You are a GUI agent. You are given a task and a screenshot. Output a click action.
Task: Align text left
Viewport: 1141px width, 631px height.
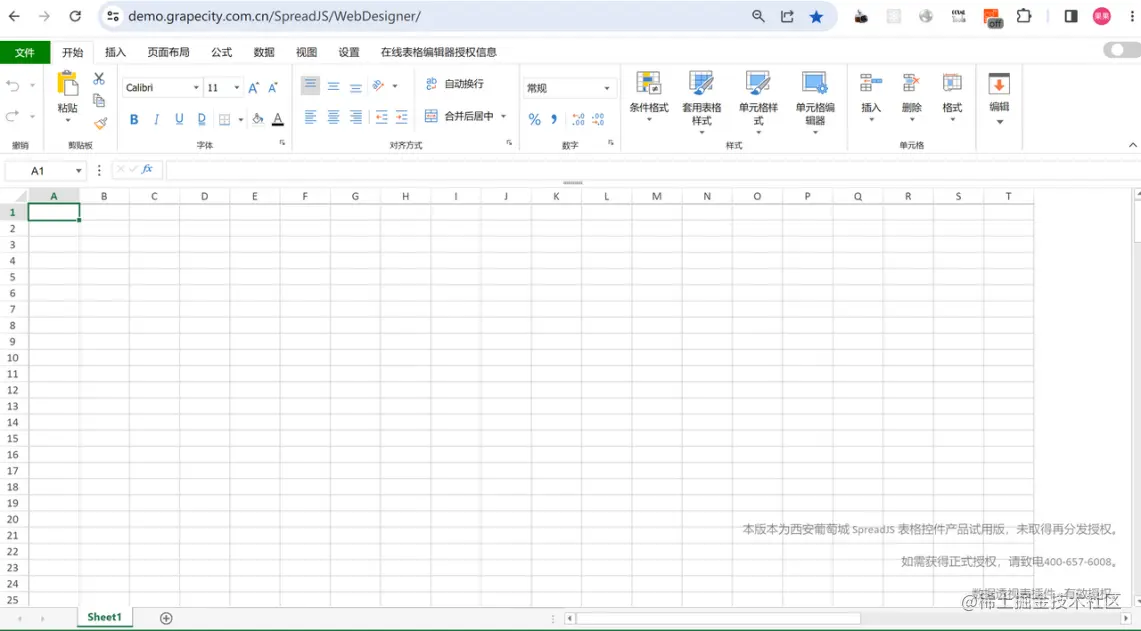(310, 116)
